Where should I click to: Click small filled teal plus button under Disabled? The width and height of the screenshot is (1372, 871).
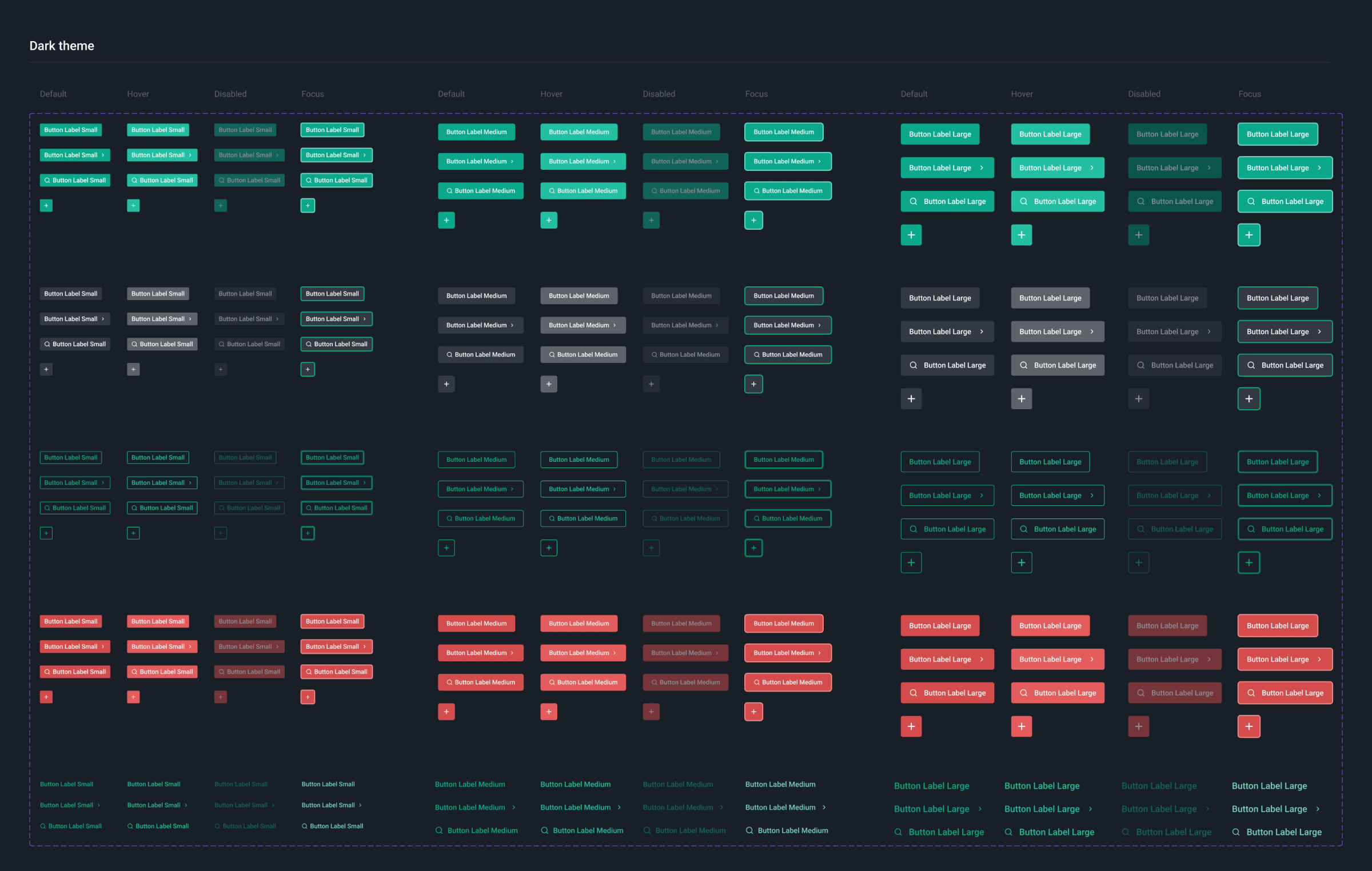[x=220, y=205]
